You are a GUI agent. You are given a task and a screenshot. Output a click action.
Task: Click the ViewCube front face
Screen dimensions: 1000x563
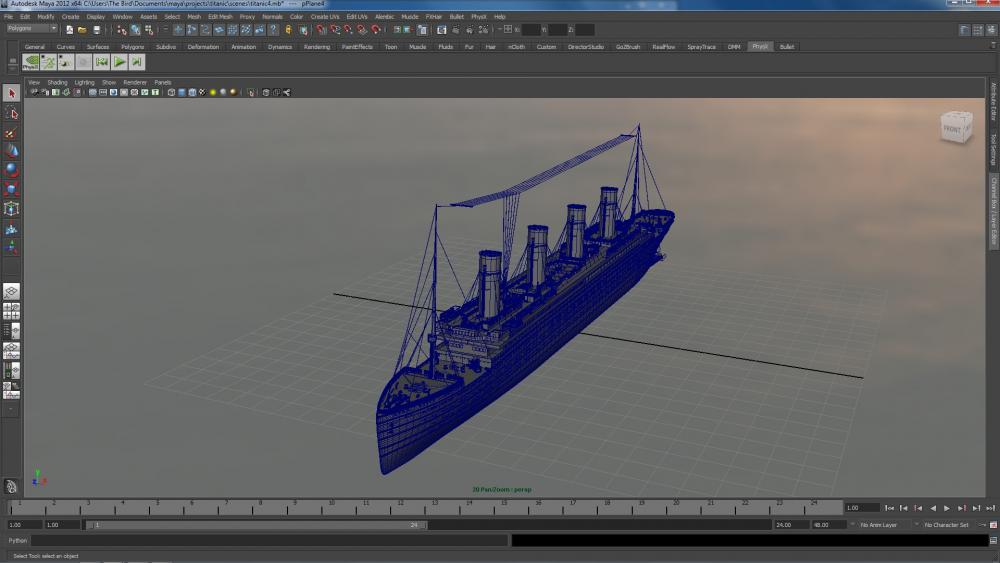pyautogui.click(x=954, y=128)
